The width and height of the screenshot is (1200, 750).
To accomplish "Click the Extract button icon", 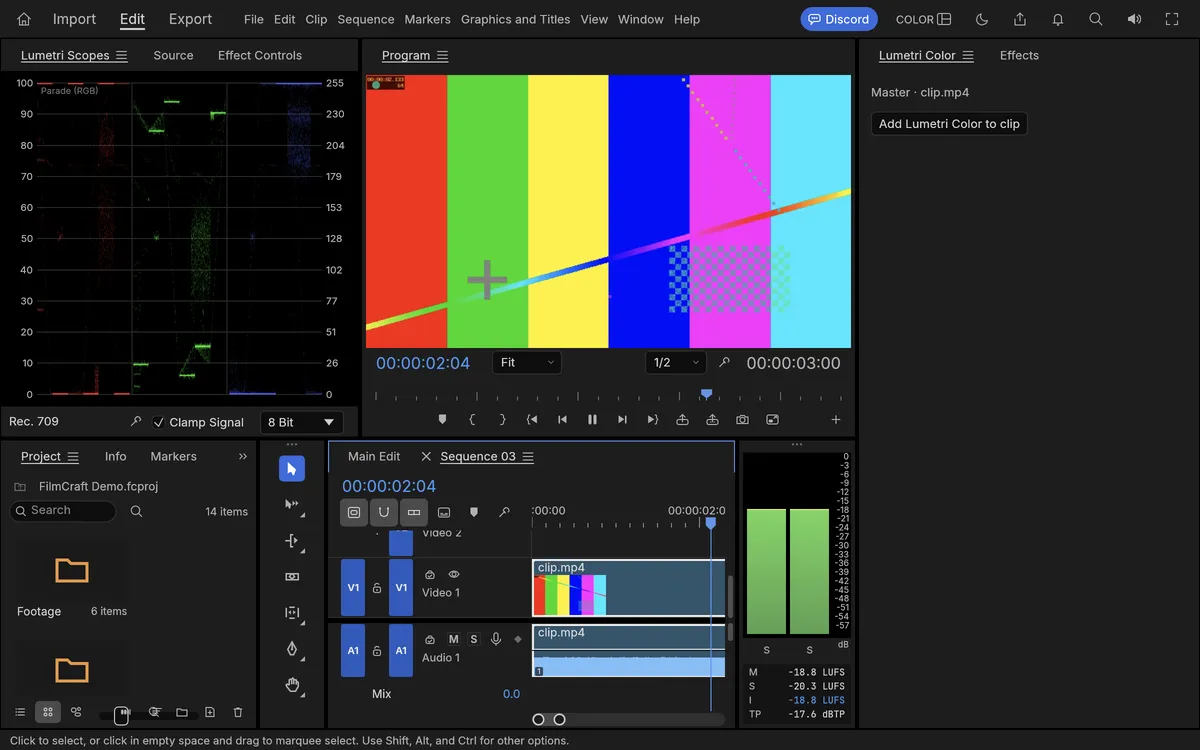I will tap(713, 420).
